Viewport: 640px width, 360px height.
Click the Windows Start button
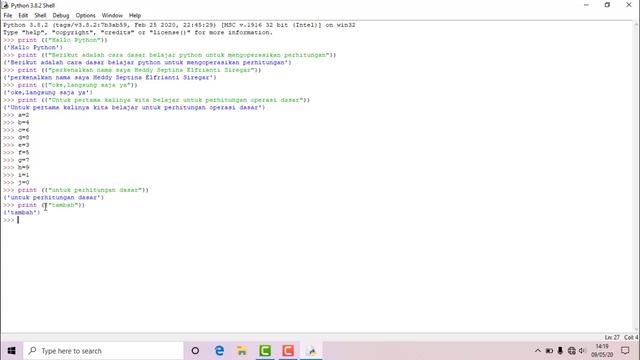pos(11,351)
